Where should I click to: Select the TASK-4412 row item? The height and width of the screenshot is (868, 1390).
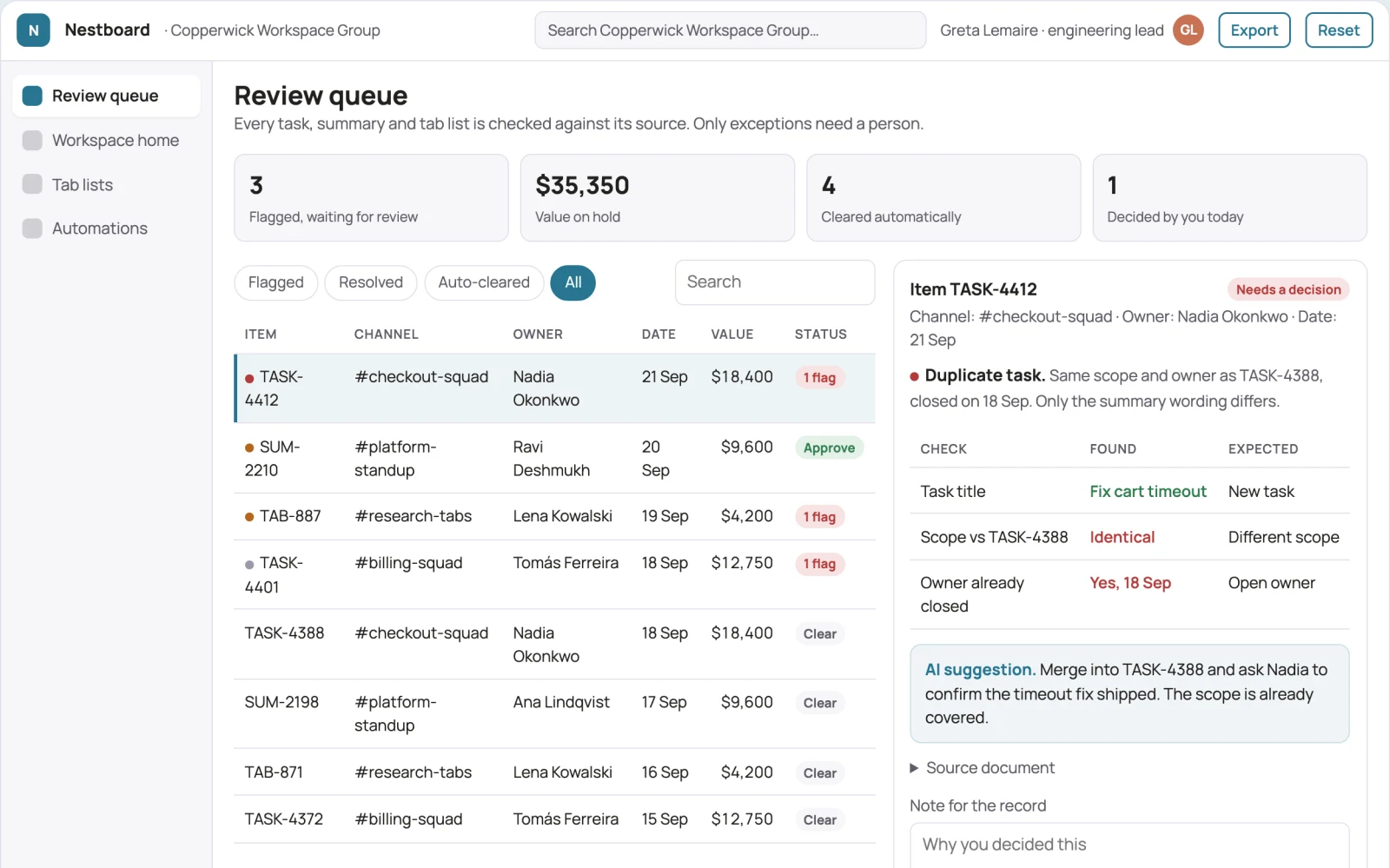pos(554,388)
